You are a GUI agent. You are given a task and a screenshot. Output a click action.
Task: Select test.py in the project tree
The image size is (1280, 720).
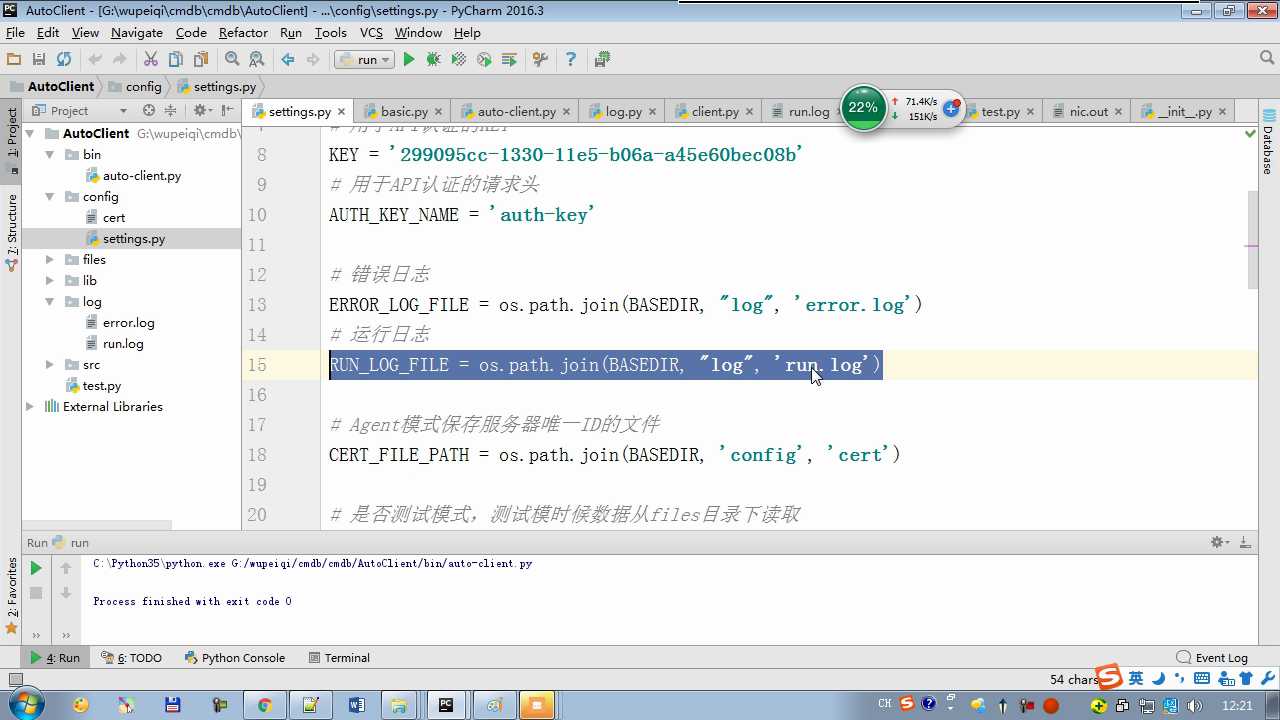(101, 385)
